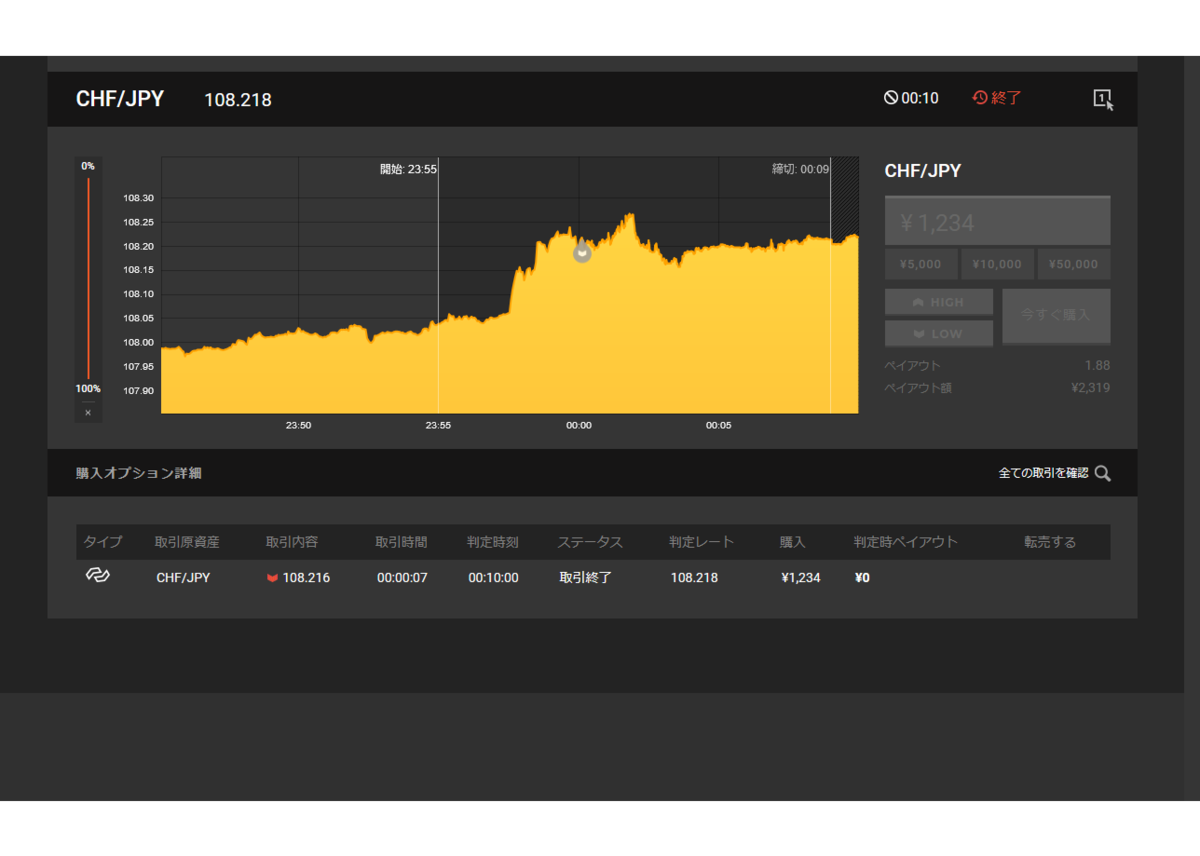The image size is (1200, 856).
Task: Click the 購入 column header
Action: click(x=793, y=542)
